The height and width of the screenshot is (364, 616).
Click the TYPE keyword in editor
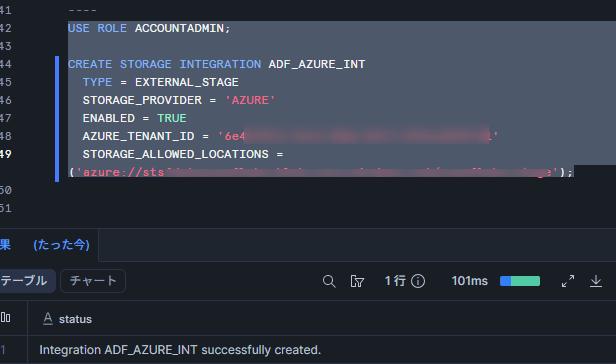pos(97,82)
